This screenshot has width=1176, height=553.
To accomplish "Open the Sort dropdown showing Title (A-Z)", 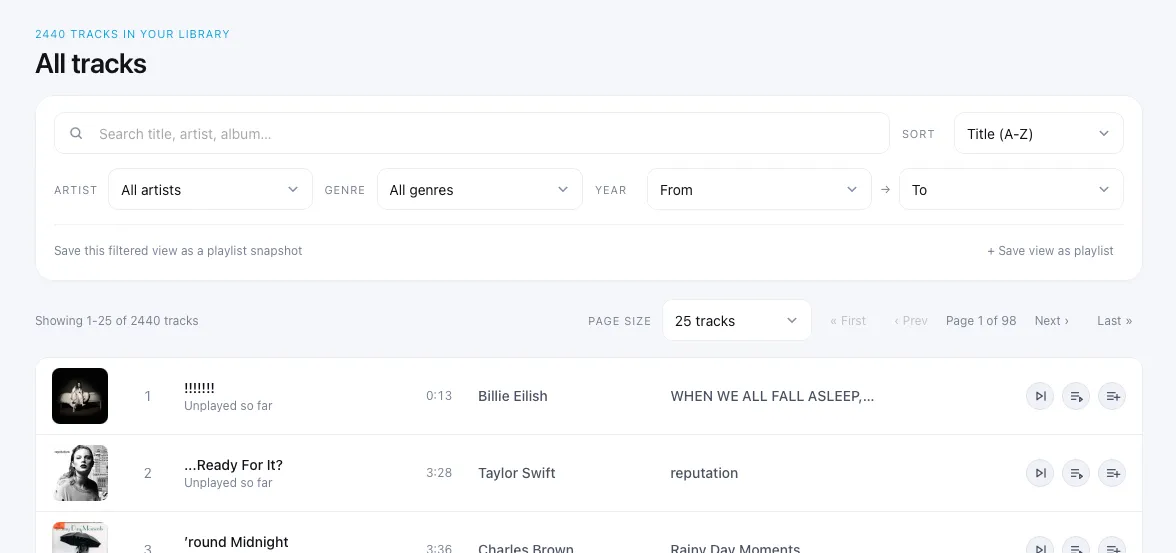I will (x=1038, y=134).
